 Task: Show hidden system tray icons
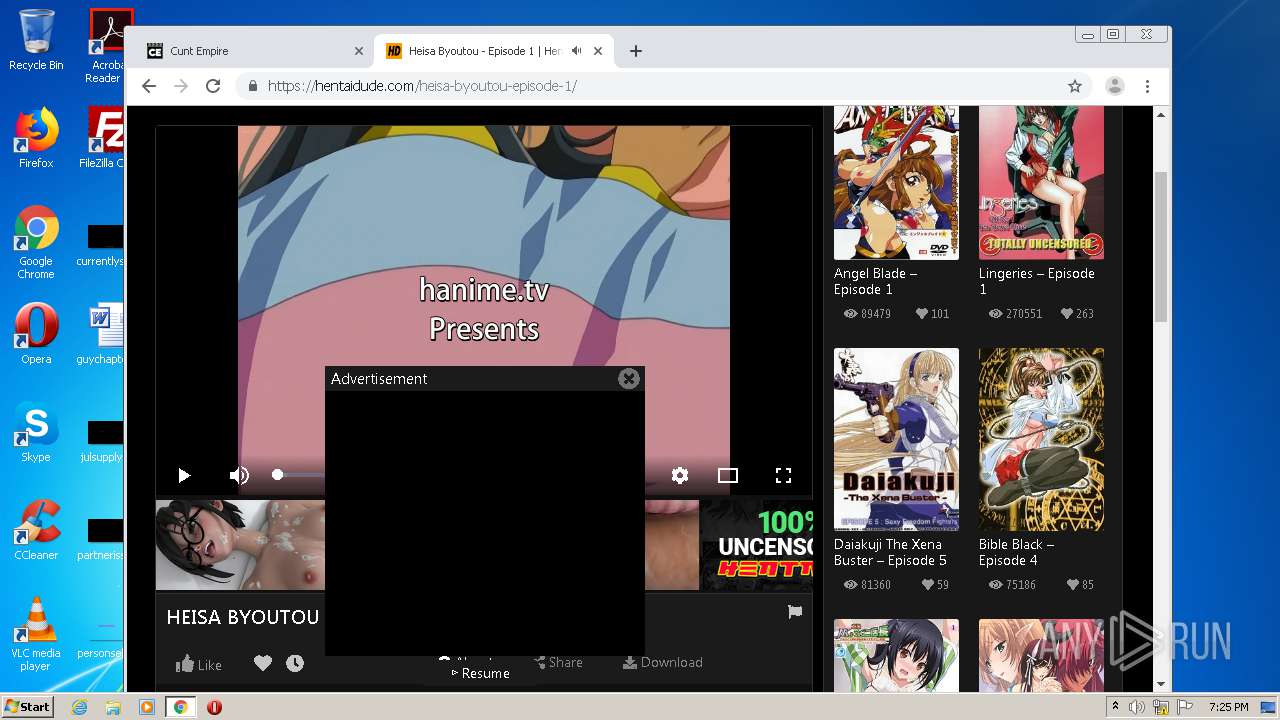(1115, 706)
